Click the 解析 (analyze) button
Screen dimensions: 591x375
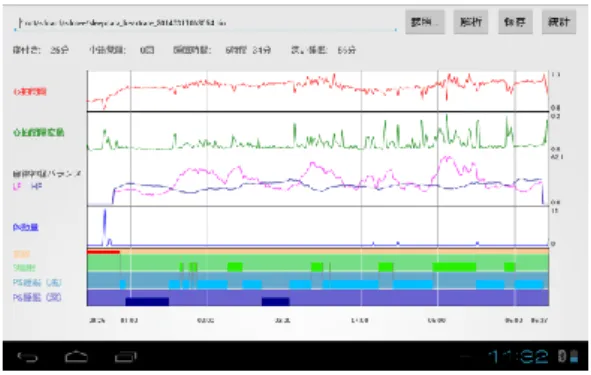tap(471, 22)
